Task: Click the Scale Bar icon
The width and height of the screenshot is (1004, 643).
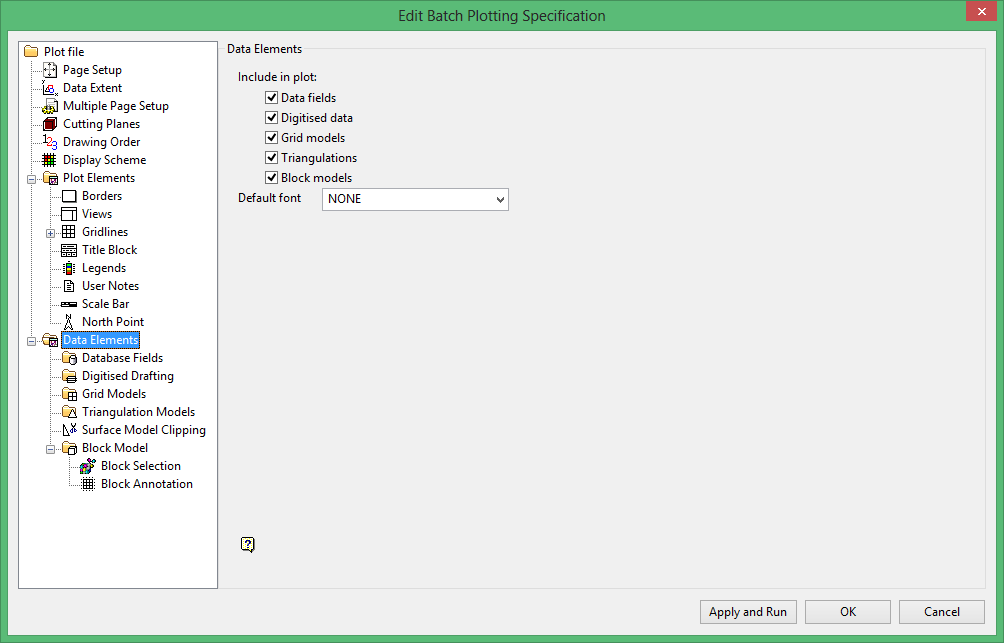Action: 69,304
